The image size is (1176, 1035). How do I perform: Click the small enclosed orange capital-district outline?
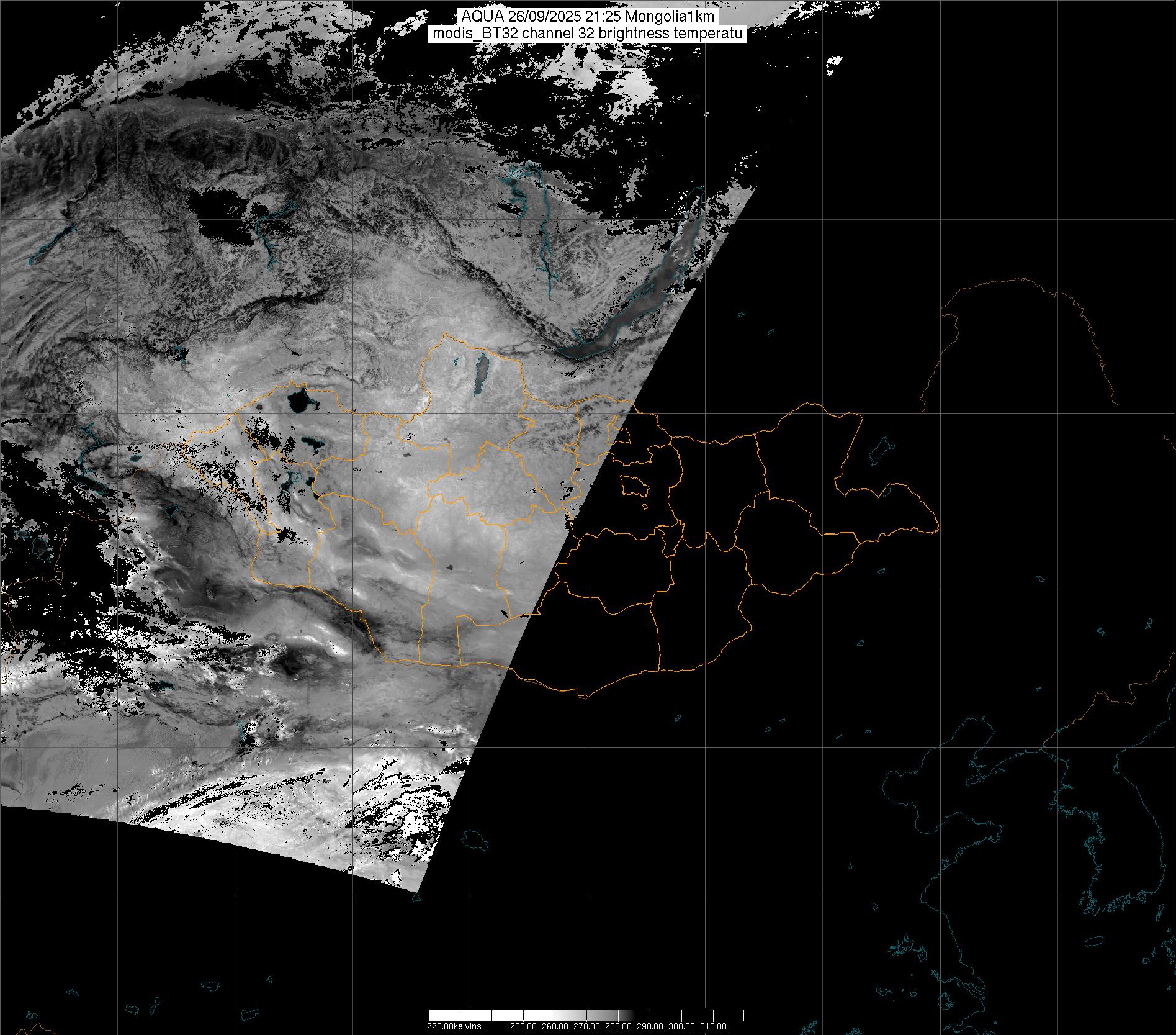point(633,486)
